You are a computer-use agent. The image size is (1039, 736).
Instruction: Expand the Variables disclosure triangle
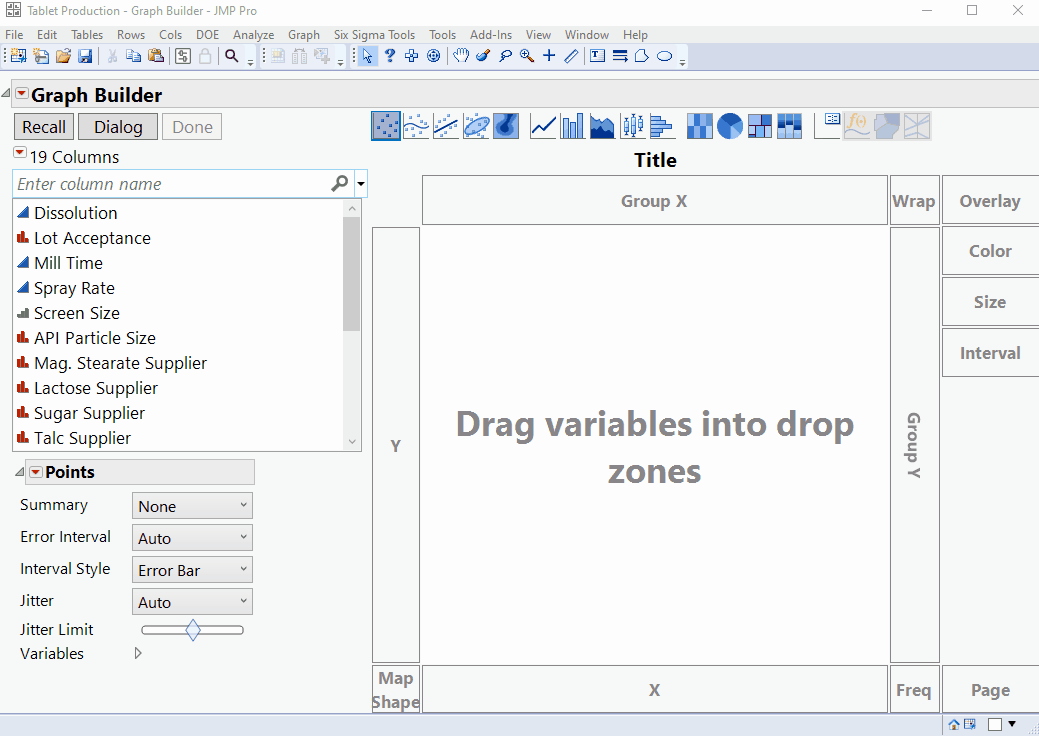coord(138,653)
